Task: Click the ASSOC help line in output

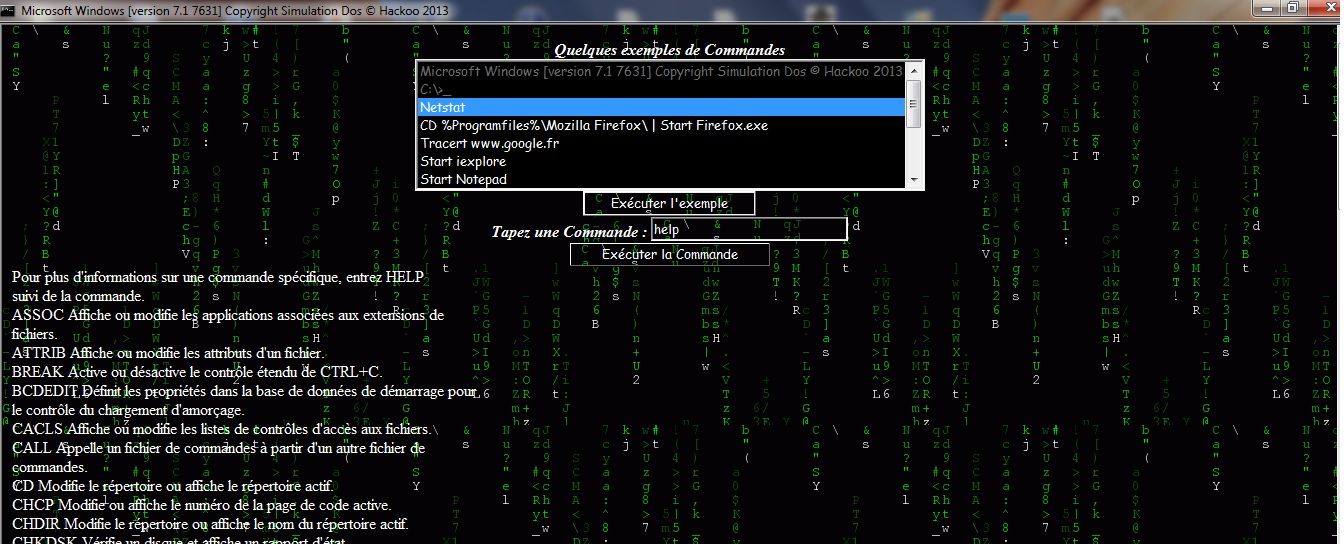Action: coord(228,315)
